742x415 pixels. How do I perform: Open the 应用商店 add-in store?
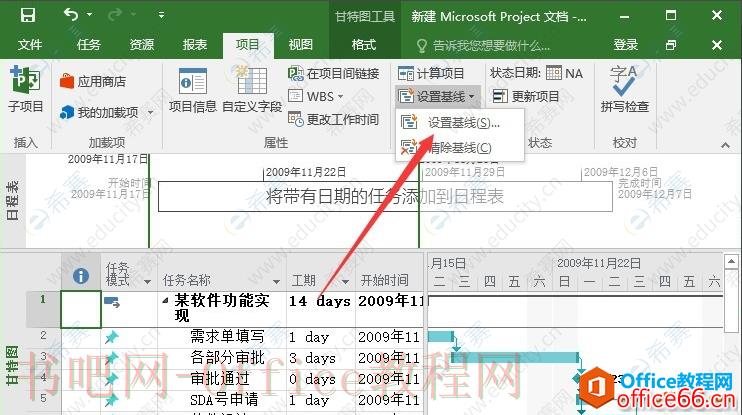pyautogui.click(x=93, y=81)
